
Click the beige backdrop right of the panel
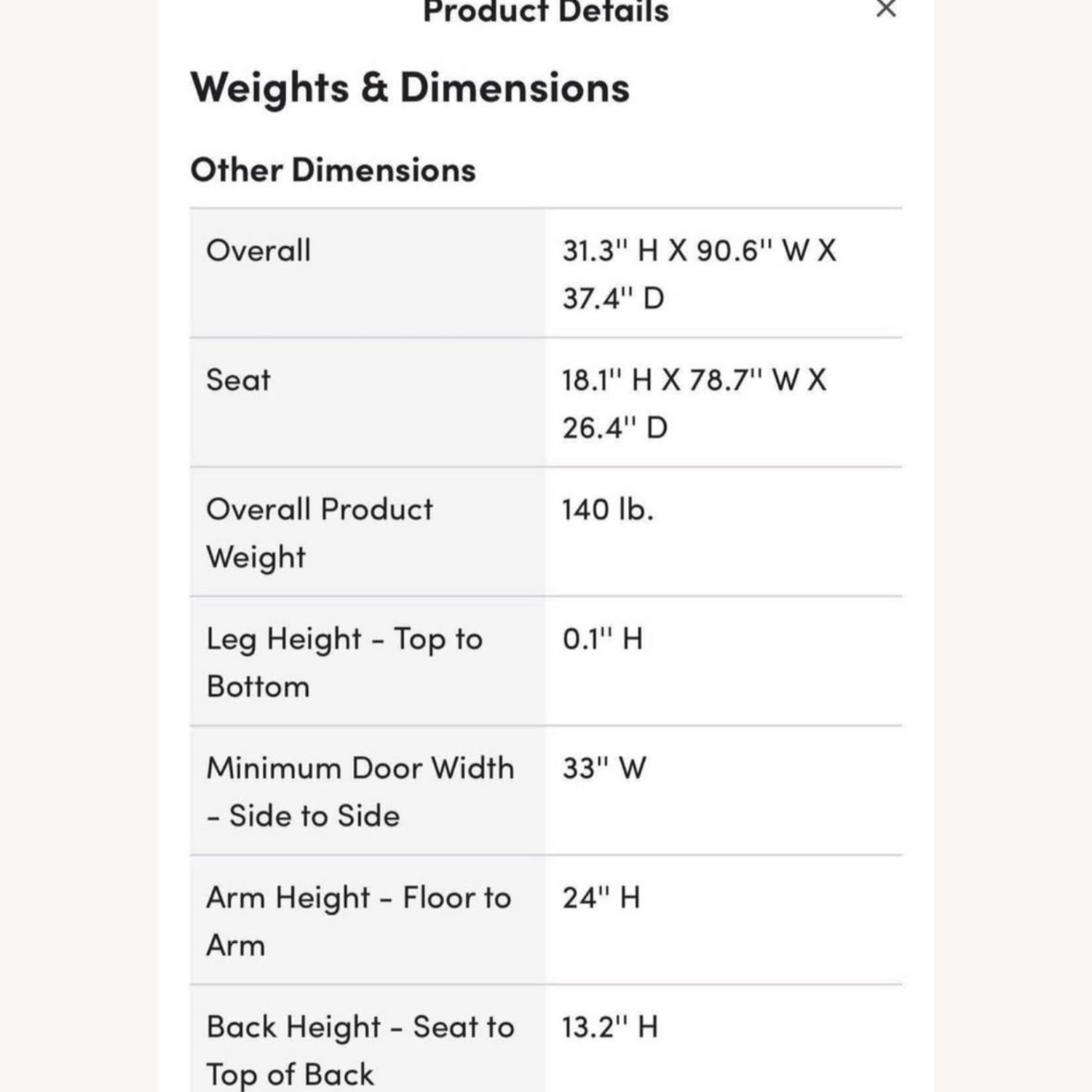[x=1013, y=546]
